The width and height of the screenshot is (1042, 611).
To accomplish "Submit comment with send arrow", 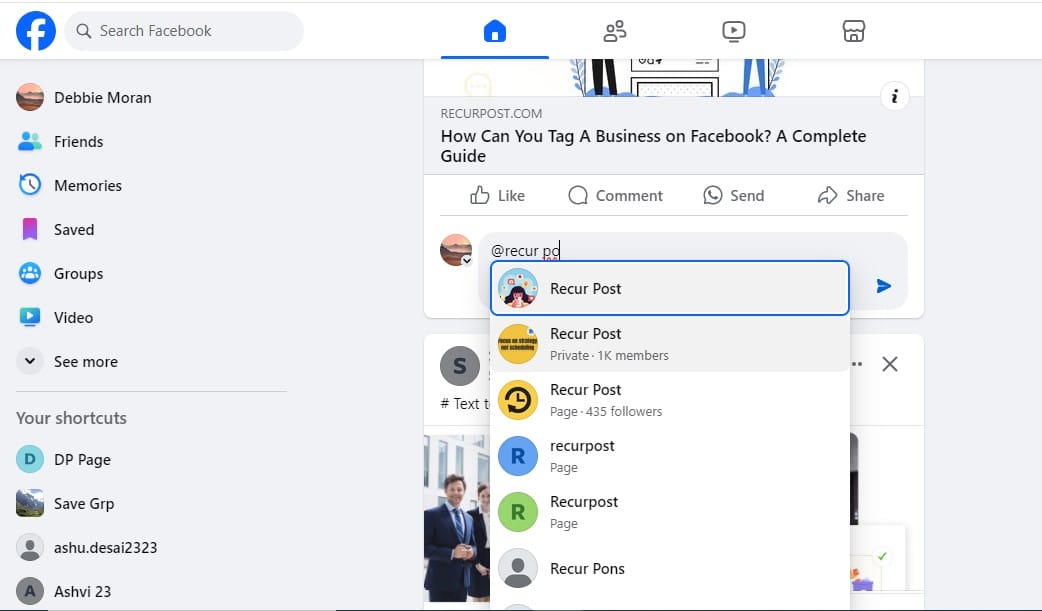I will 884,286.
